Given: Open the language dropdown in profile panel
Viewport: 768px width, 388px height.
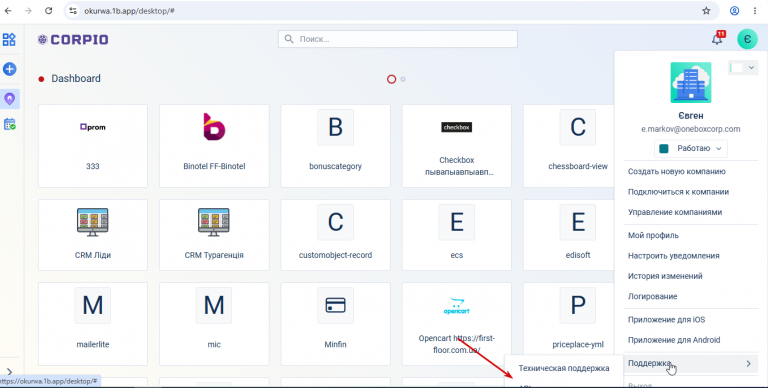Looking at the screenshot, I should pos(743,68).
